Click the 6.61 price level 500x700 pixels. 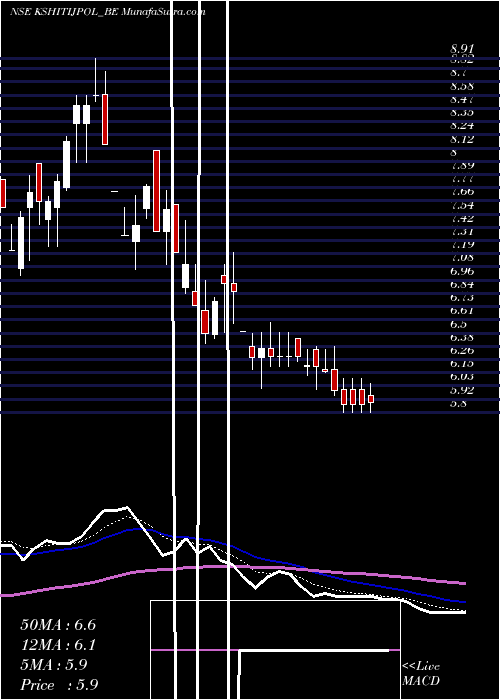[462, 311]
